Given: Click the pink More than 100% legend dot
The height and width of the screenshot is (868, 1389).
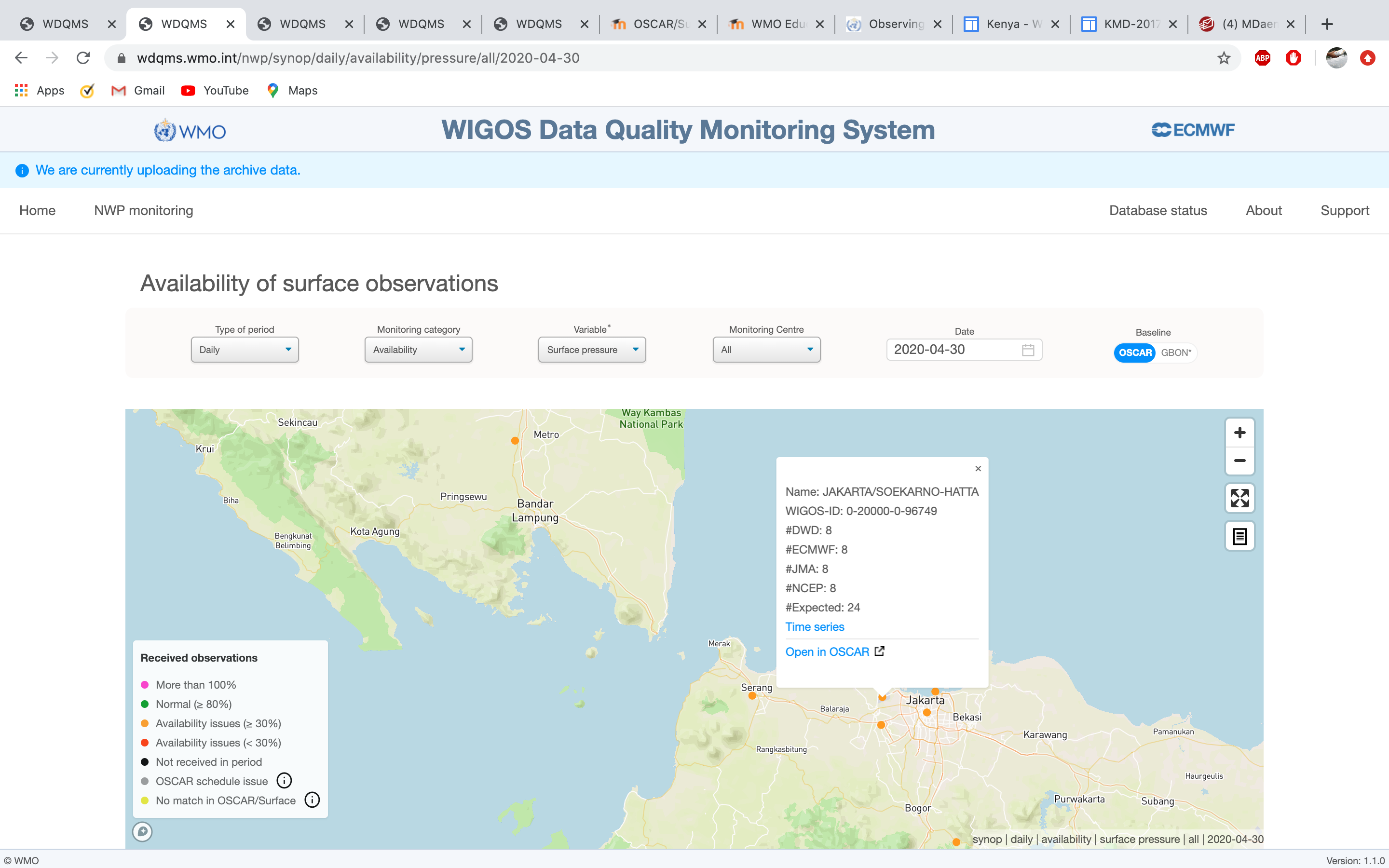Looking at the screenshot, I should tap(145, 685).
